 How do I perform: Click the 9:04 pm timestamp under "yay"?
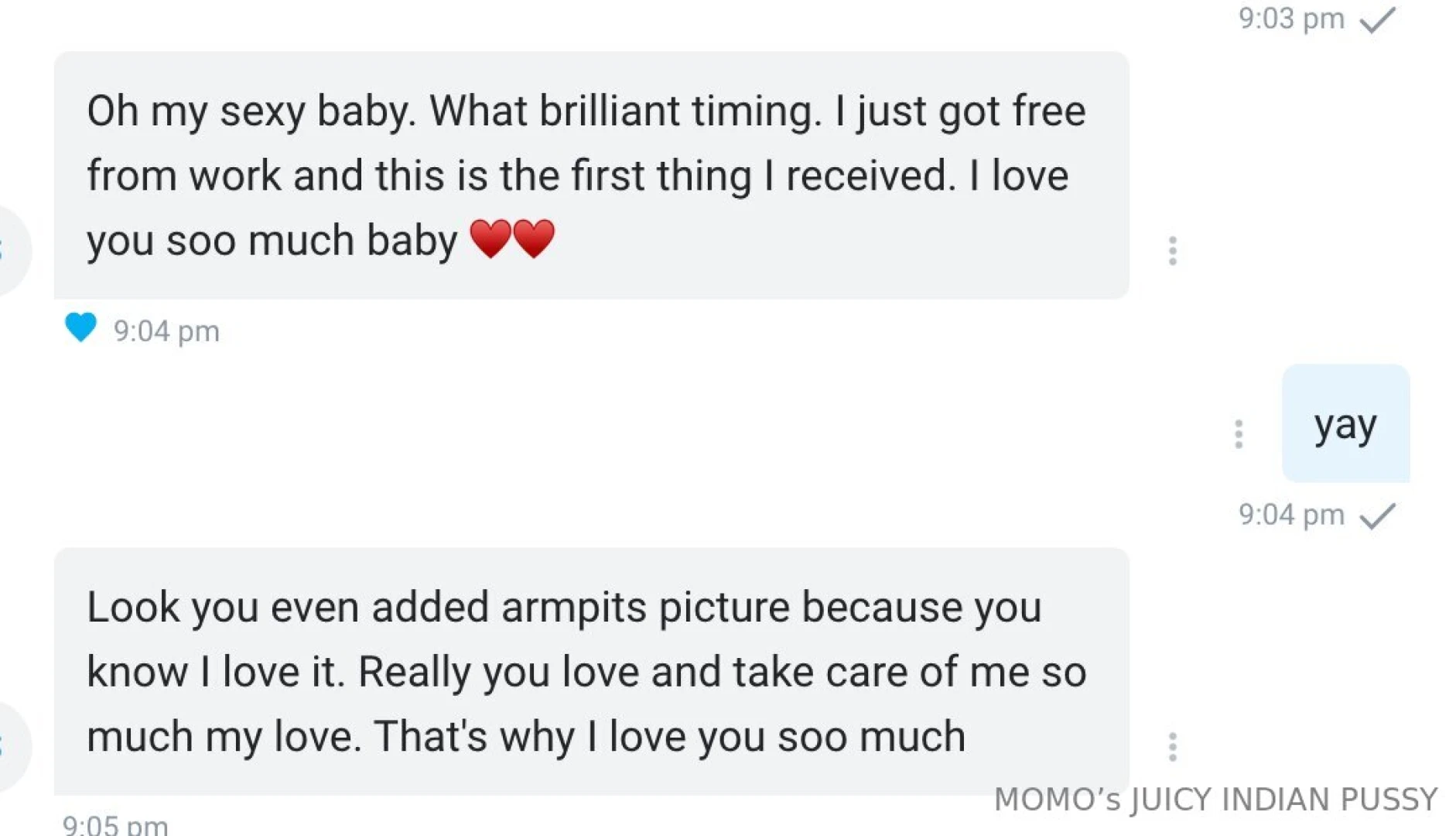[x=1290, y=515]
